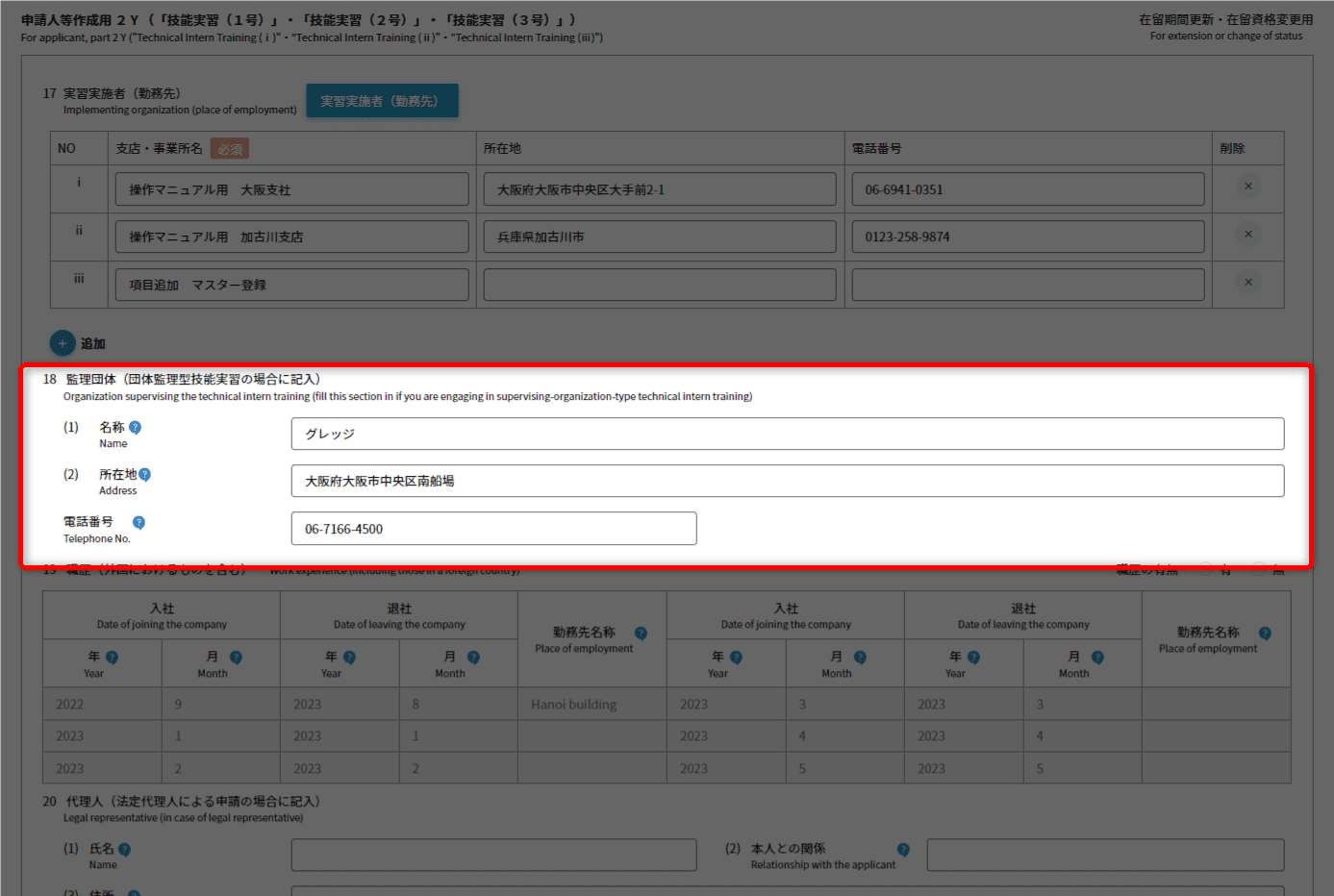Click the help icon beside 所在地 Address
Screen dimensions: 1334x896
(x=144, y=475)
